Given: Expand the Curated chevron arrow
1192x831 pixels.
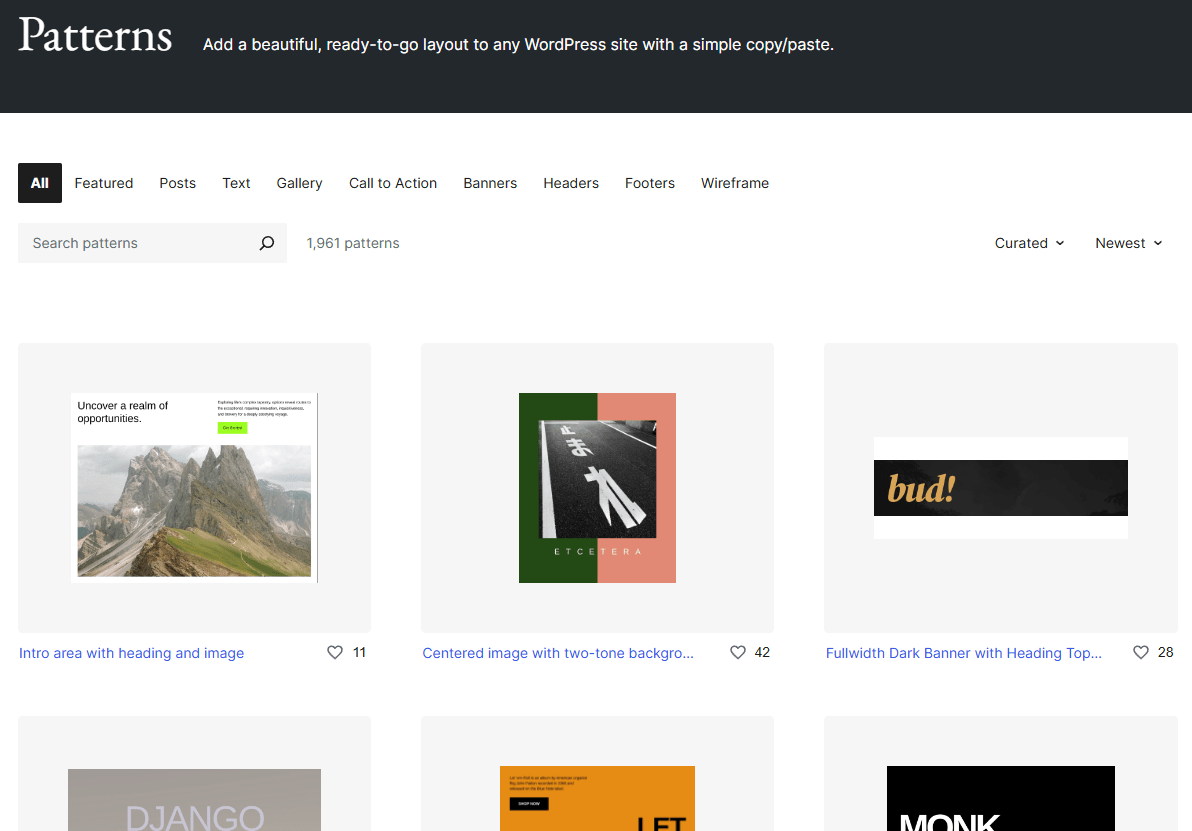Looking at the screenshot, I should coord(1061,243).
